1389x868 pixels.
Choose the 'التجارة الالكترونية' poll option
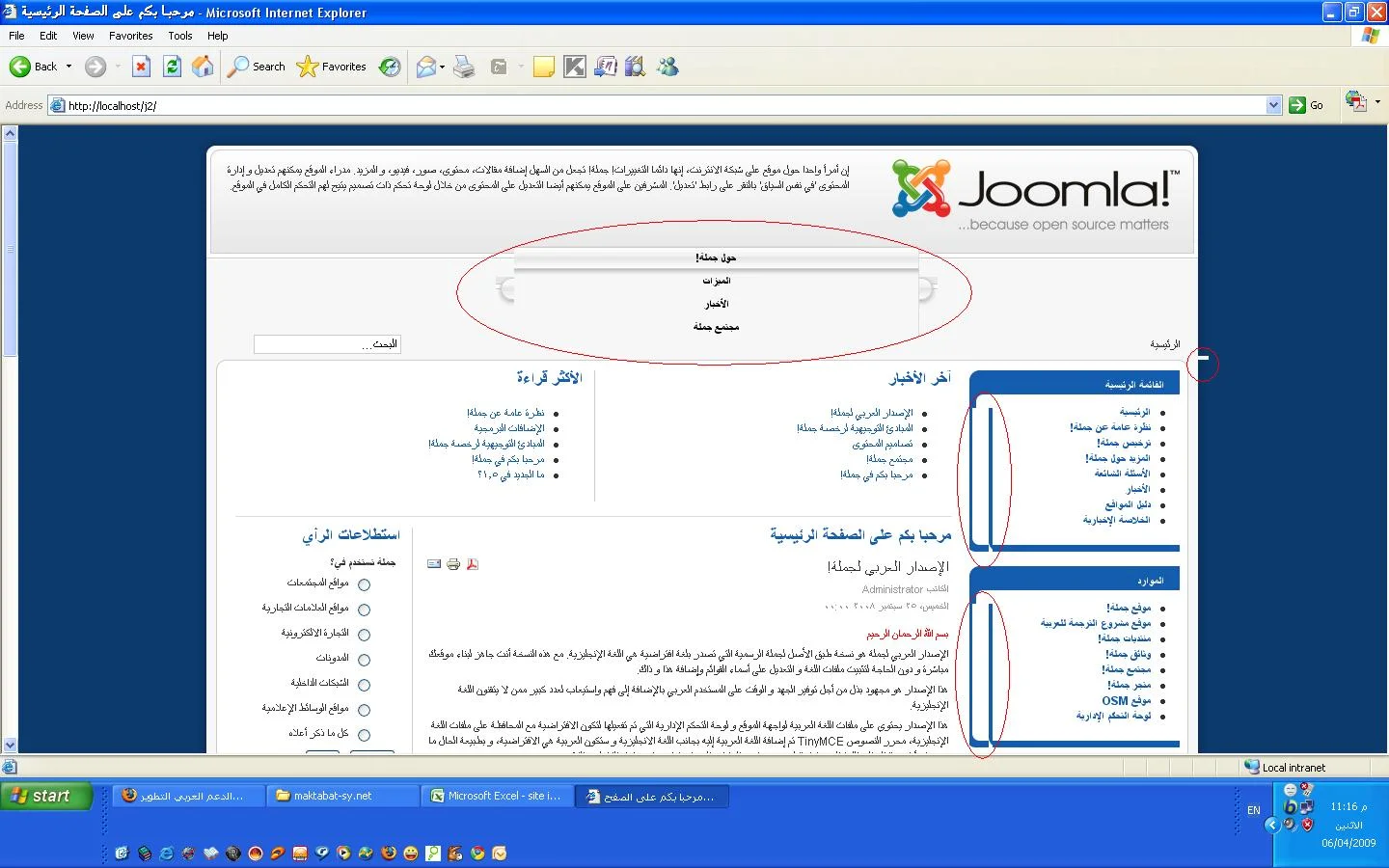[x=364, y=635]
